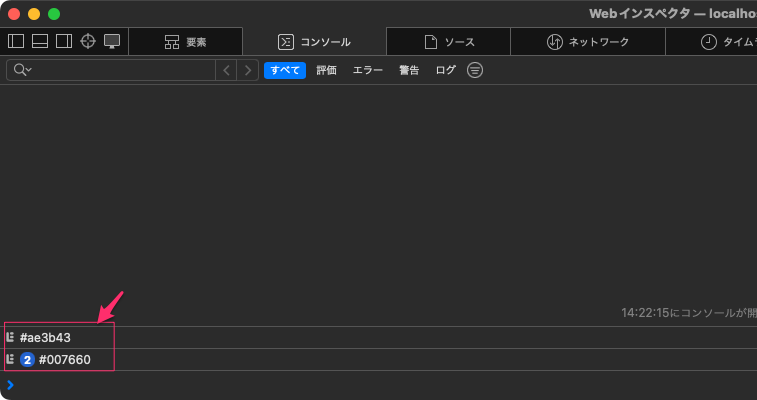This screenshot has height=400, width=757.
Task: Toggle the すべて filter
Action: click(x=285, y=70)
